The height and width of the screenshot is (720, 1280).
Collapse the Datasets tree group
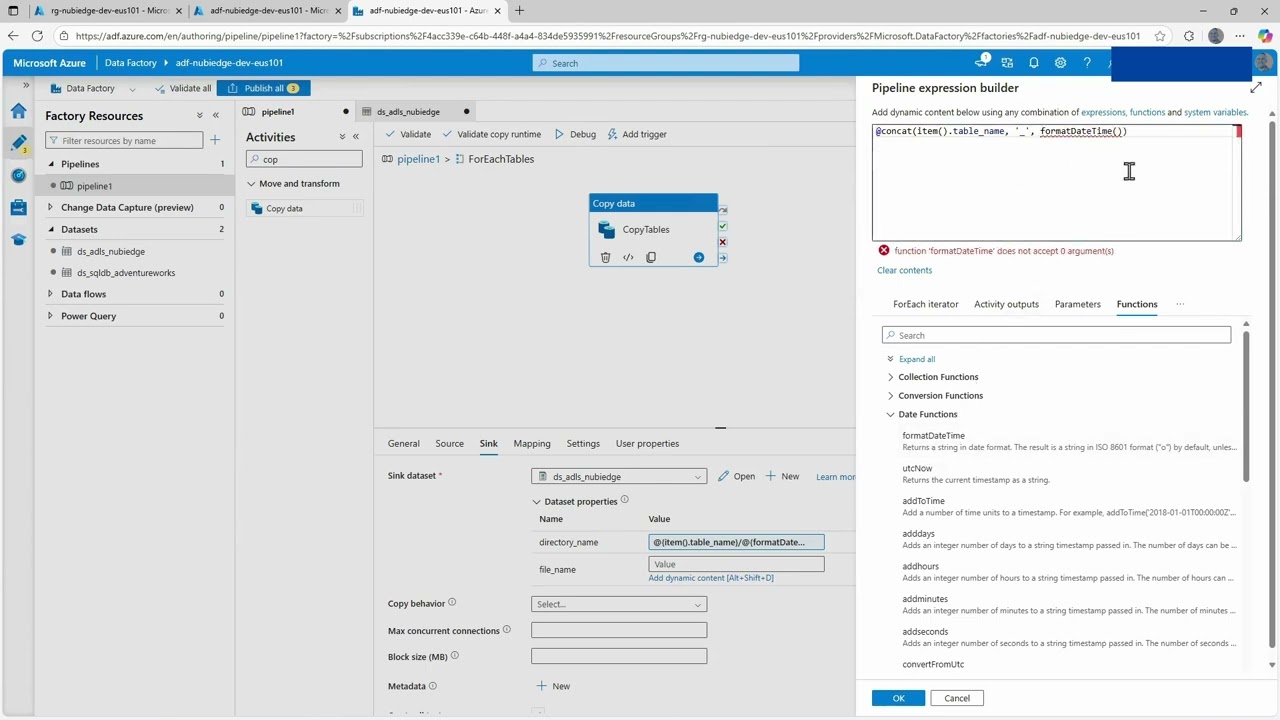(x=51, y=229)
